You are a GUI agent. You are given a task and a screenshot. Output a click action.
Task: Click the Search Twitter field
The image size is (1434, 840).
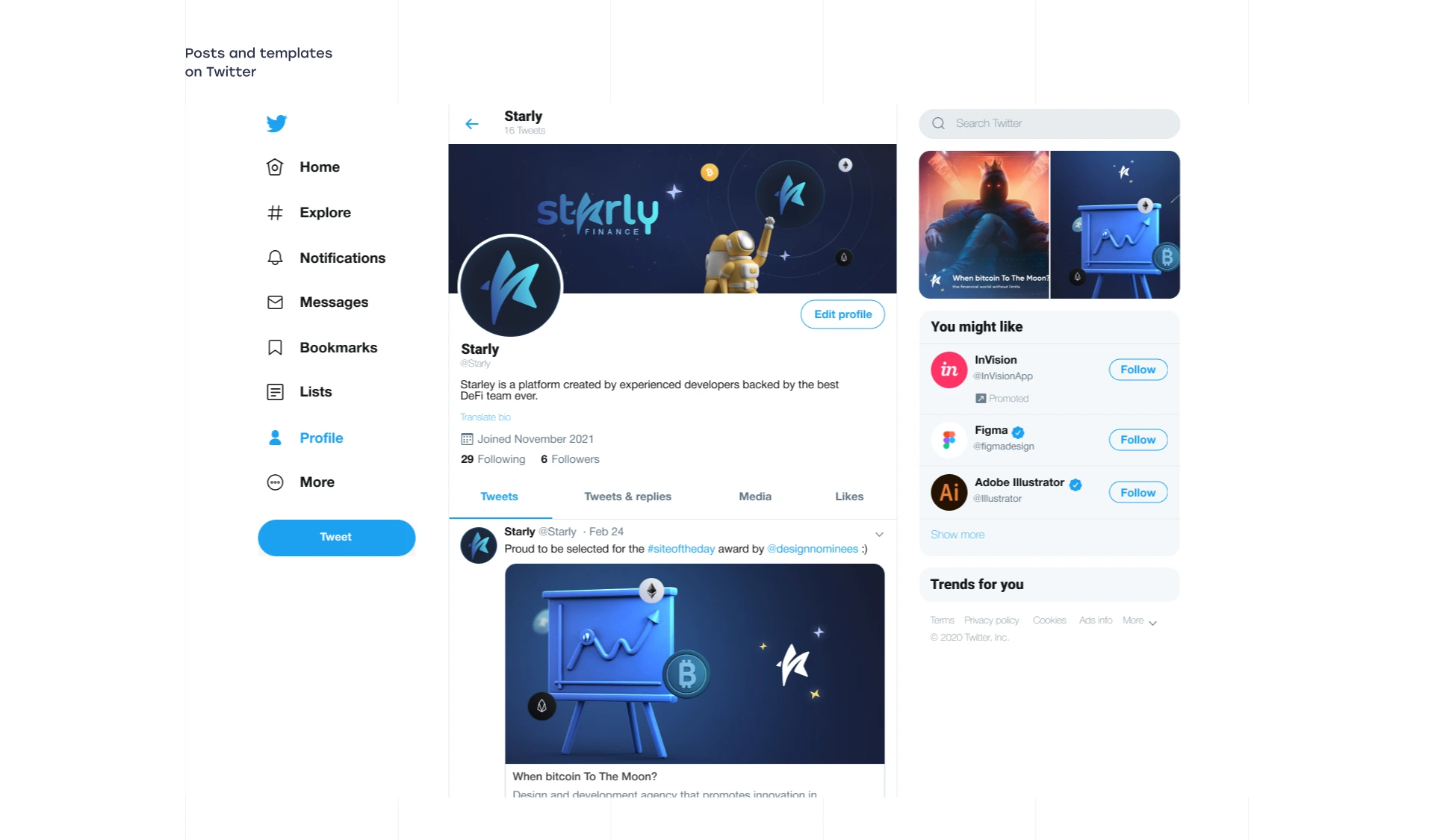1049,124
